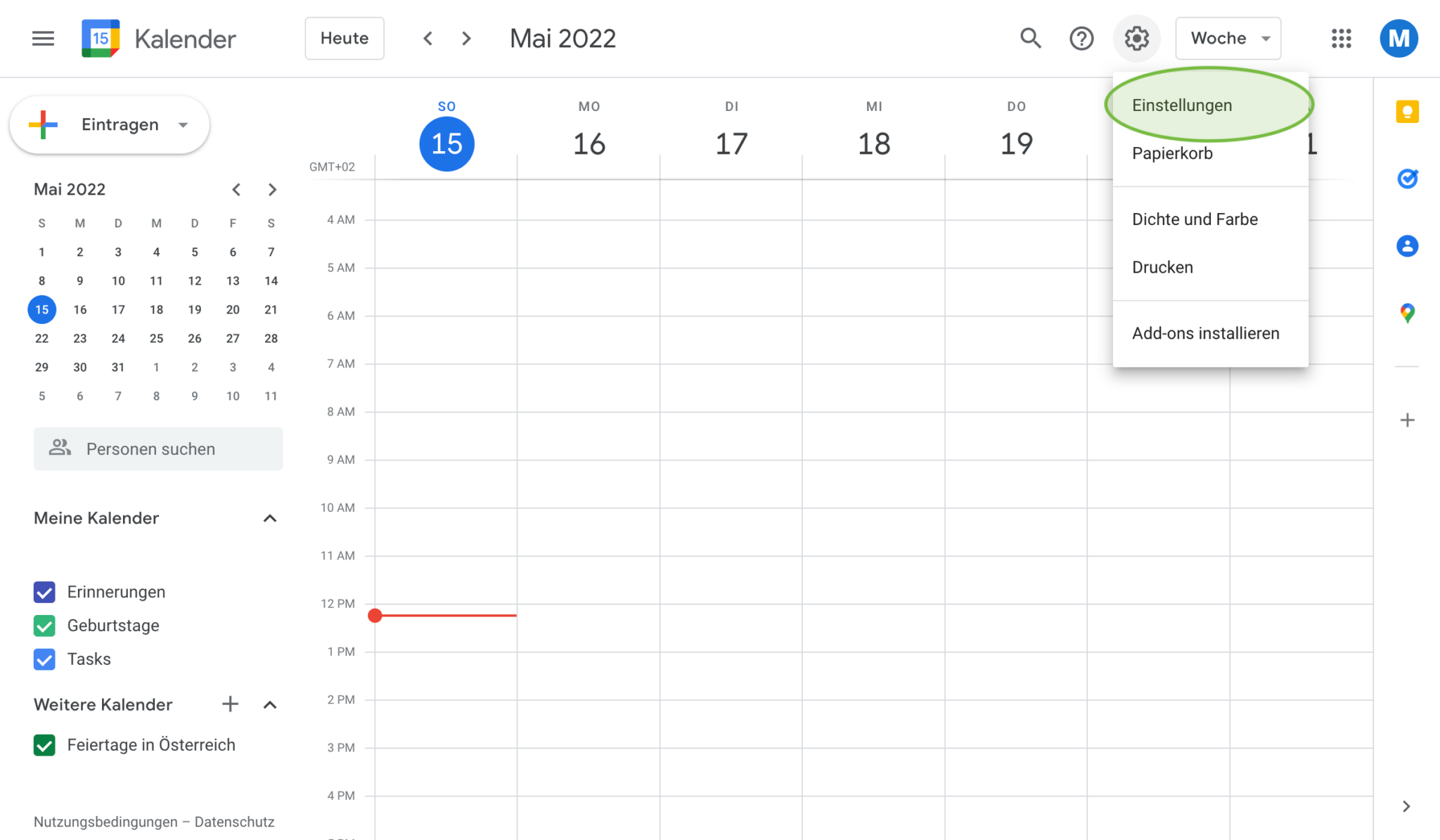This screenshot has height=840, width=1440.
Task: Toggle the Erinnerungen calendar checkbox
Action: point(44,592)
